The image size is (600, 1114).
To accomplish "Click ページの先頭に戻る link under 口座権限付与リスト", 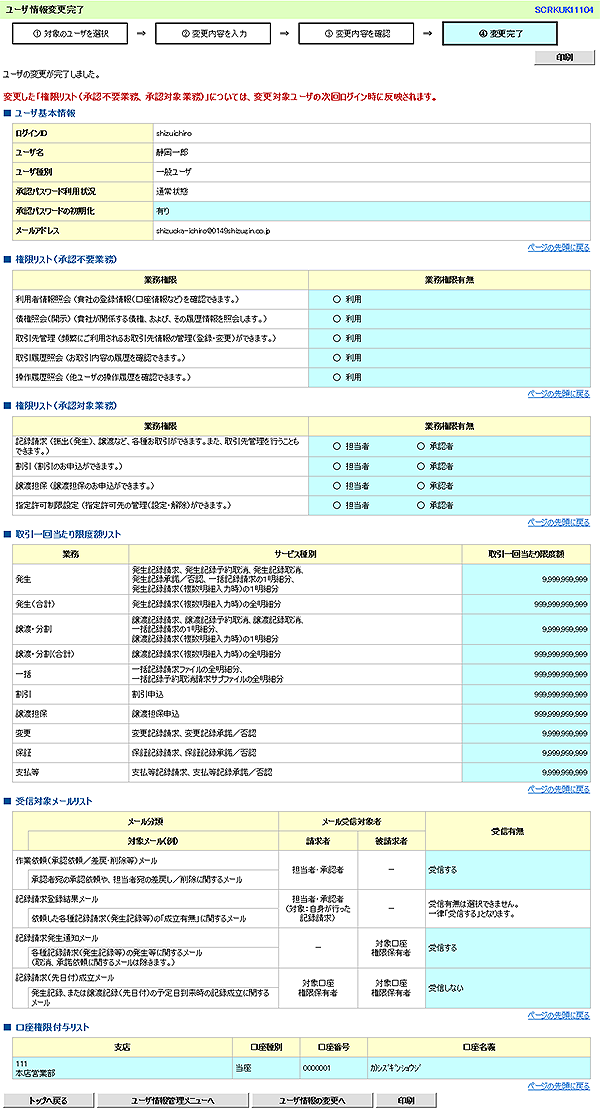I will [558, 1086].
